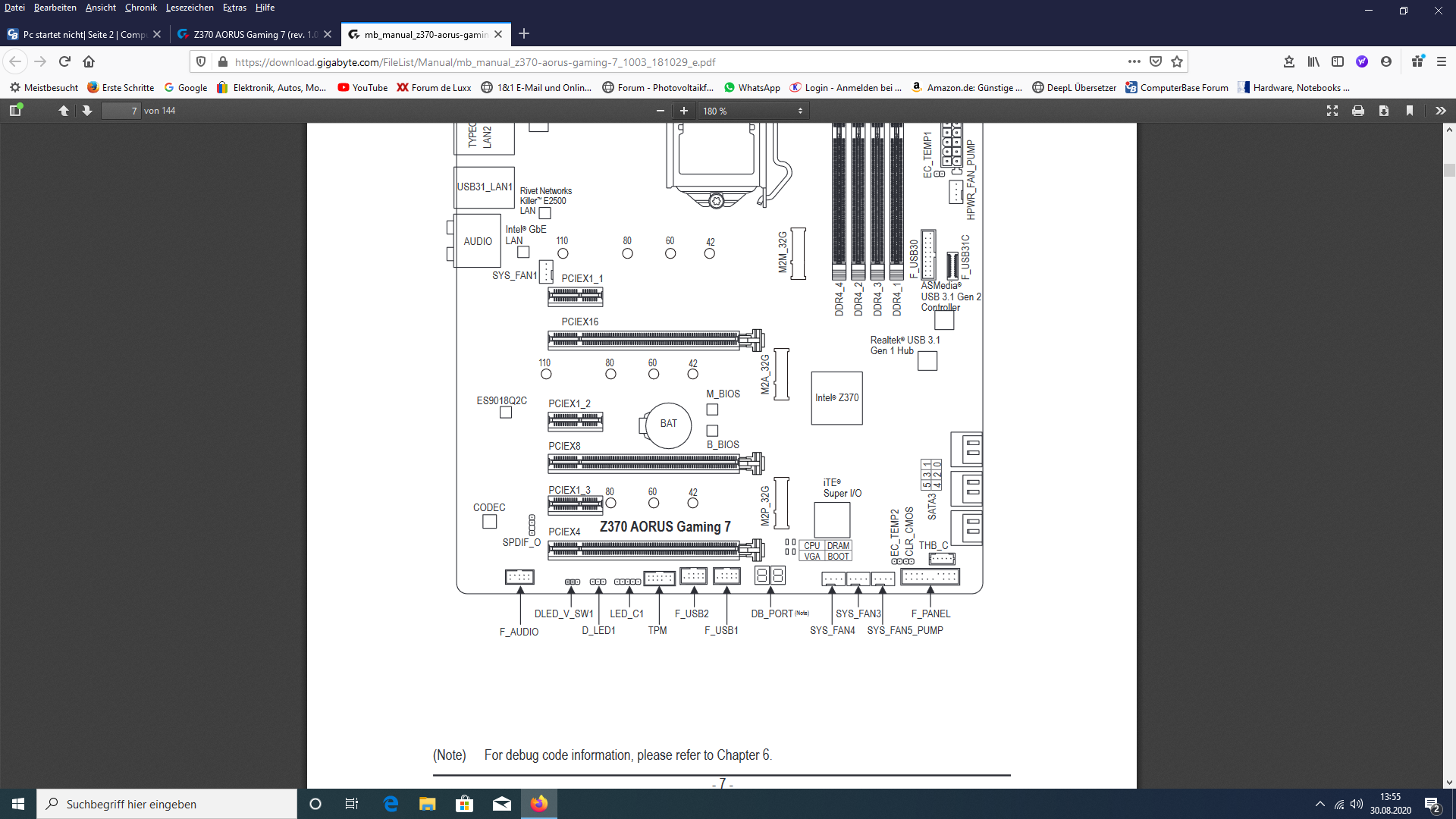The height and width of the screenshot is (819, 1456).
Task: Toggle the PDF sidebar panel
Action: [15, 111]
